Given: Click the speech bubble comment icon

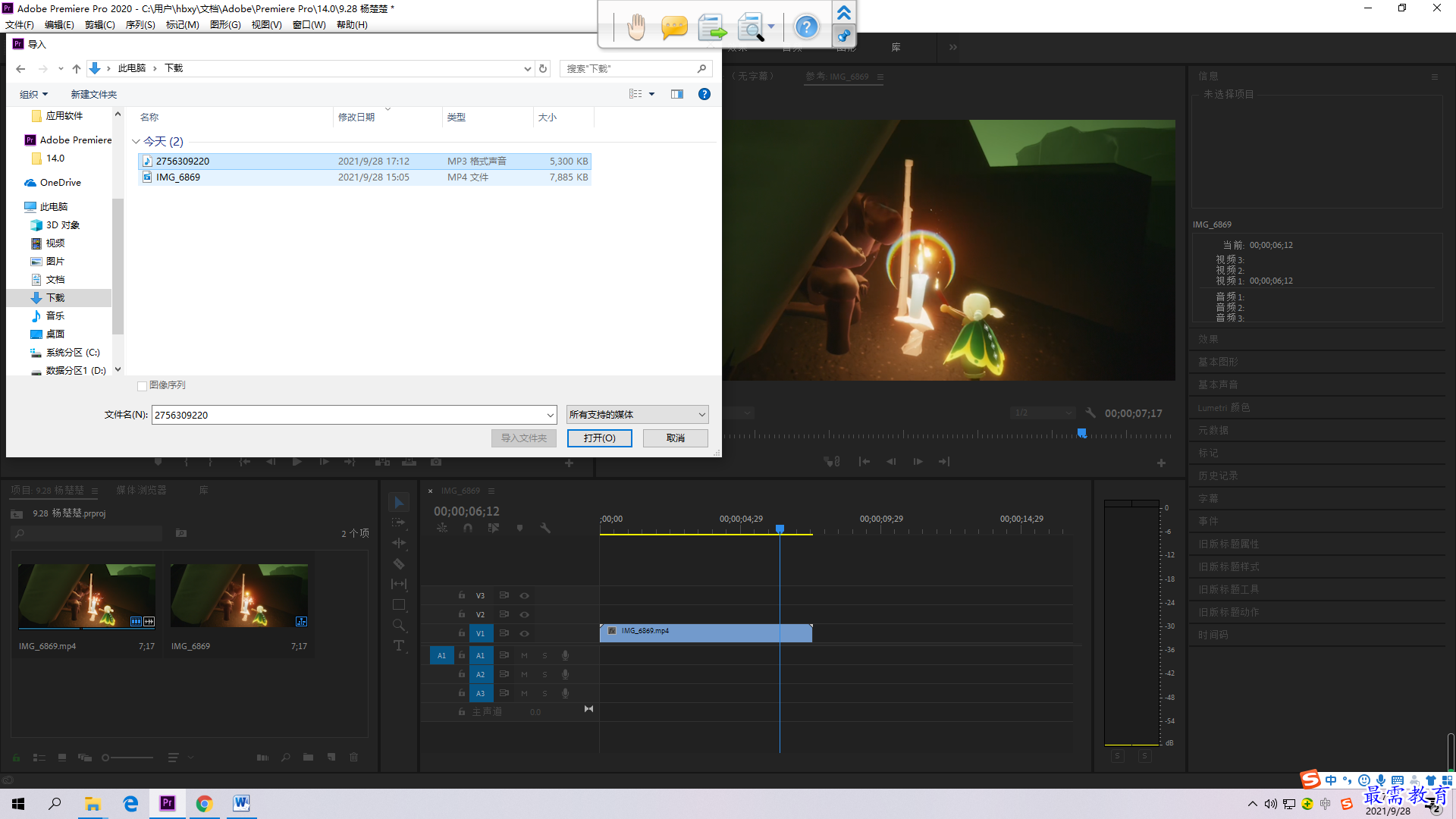Looking at the screenshot, I should [674, 28].
